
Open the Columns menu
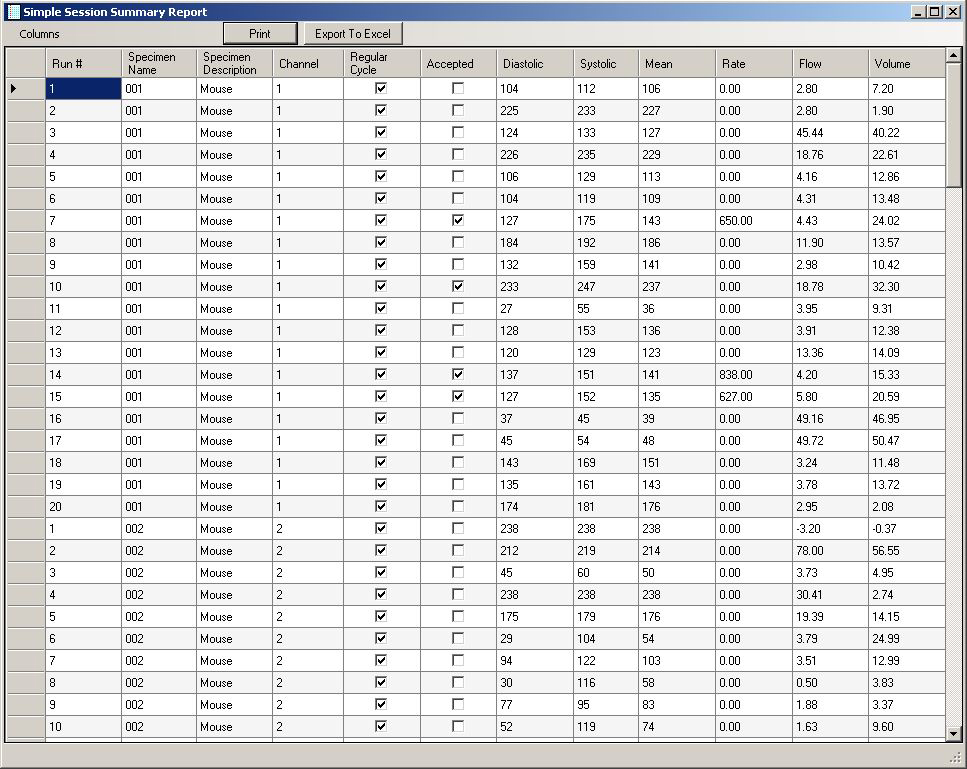pyautogui.click(x=40, y=34)
